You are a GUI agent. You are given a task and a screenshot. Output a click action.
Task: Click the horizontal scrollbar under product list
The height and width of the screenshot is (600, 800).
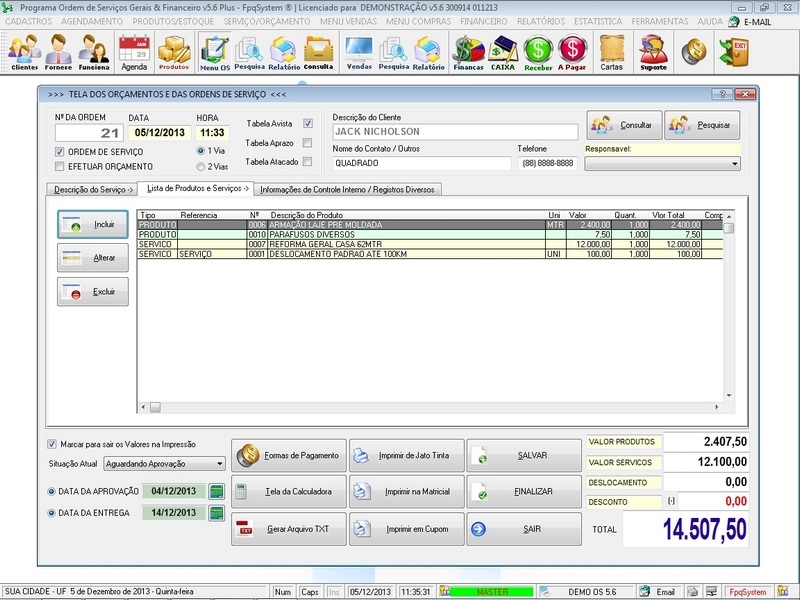click(430, 406)
